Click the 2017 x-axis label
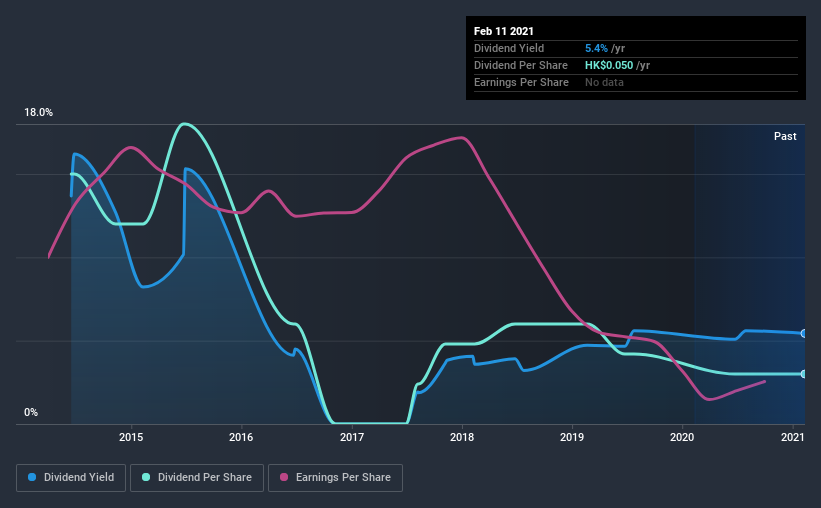 (x=352, y=437)
